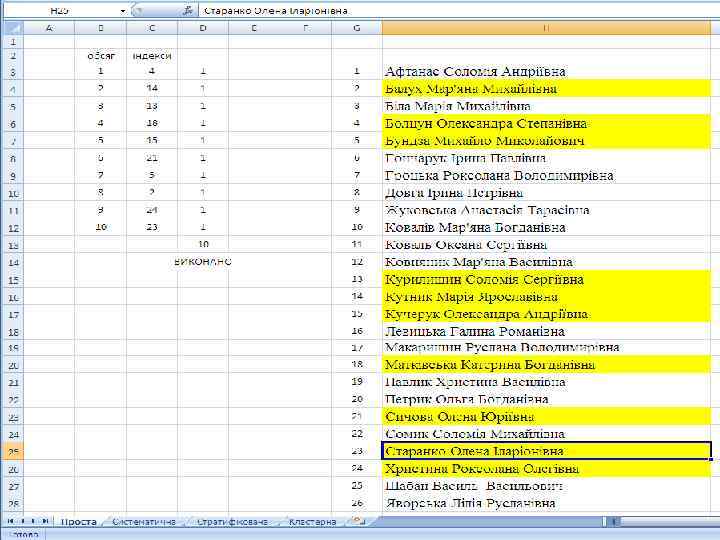
Task: Select column B header
Action: click(101, 28)
